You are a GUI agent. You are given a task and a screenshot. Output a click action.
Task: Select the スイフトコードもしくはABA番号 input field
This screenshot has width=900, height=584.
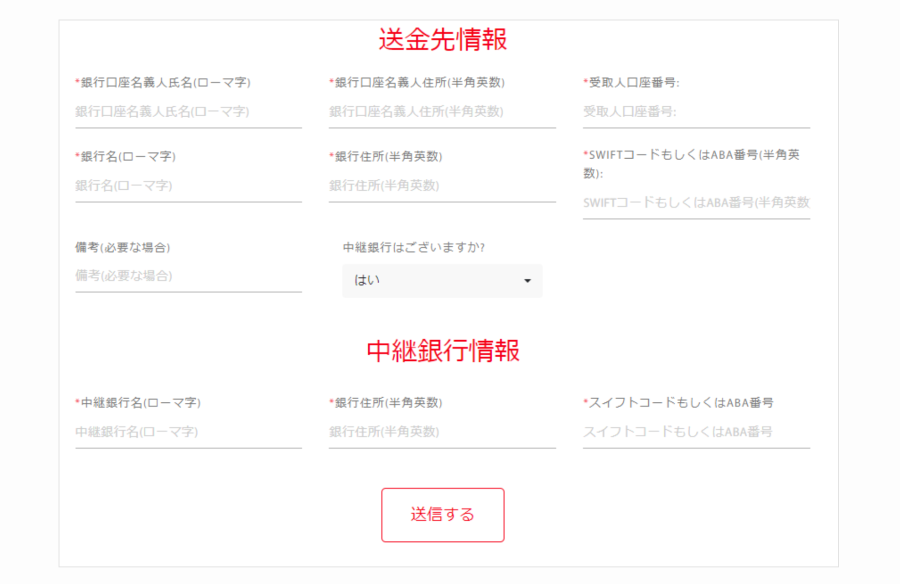(x=696, y=432)
